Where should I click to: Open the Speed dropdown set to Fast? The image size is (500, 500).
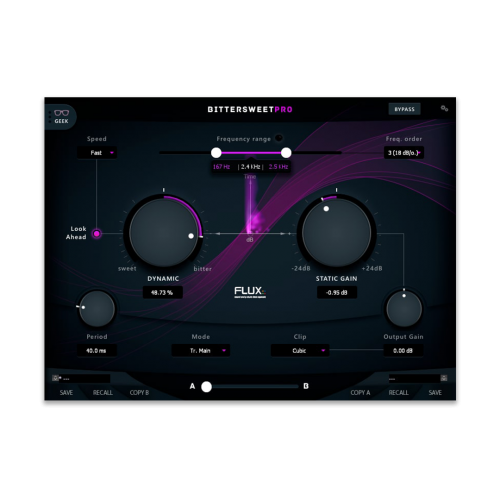[97, 153]
